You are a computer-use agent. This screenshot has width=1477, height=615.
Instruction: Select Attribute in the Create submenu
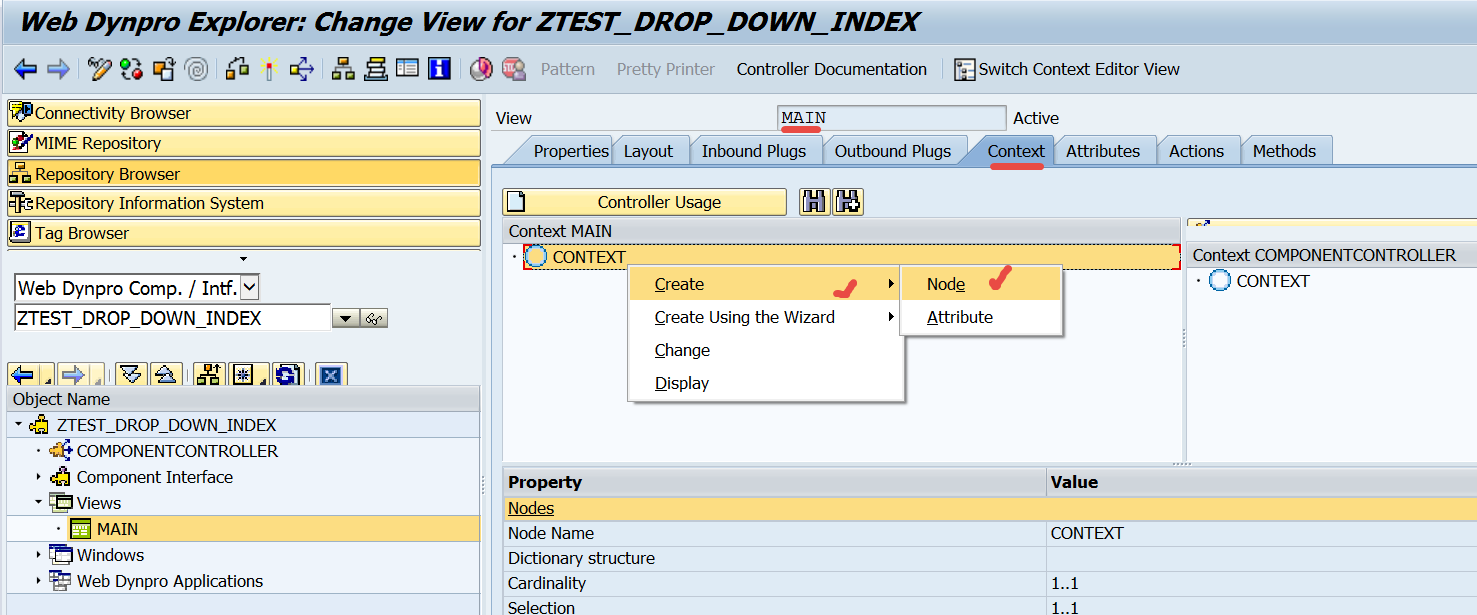coord(959,317)
